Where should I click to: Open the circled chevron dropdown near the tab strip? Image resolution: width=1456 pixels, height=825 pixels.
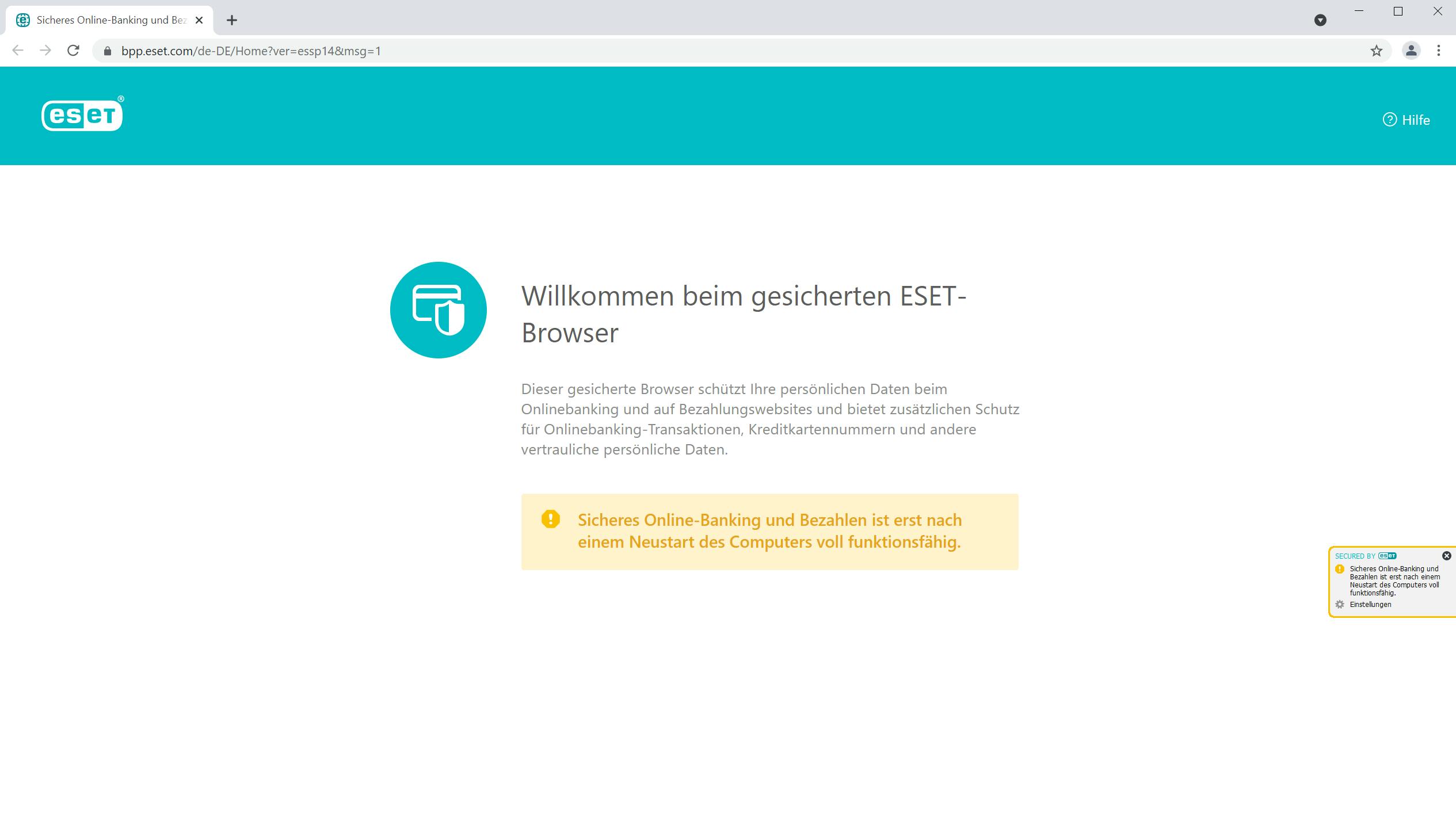1321,20
